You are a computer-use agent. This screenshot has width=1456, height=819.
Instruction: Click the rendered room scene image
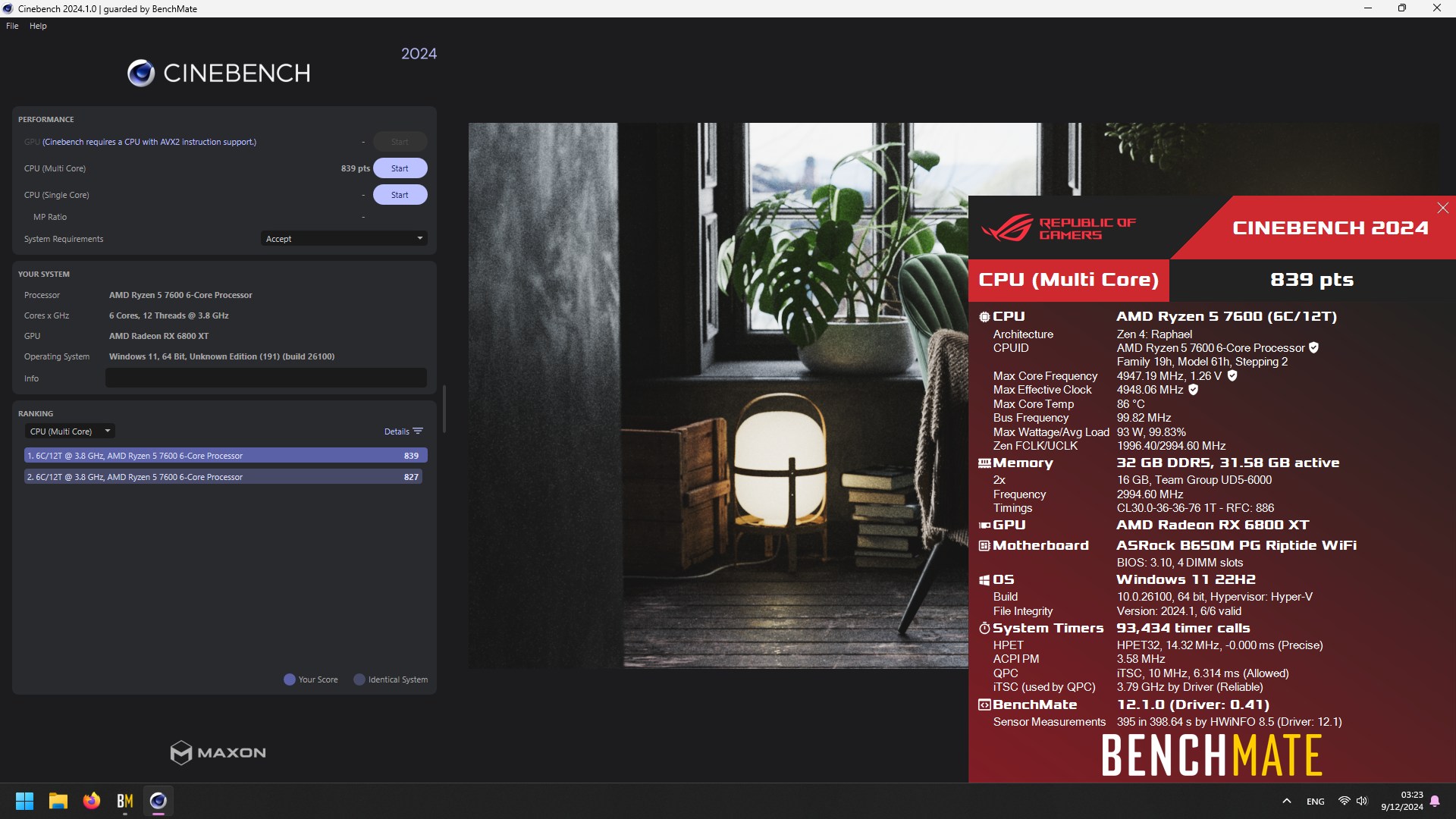coord(718,395)
